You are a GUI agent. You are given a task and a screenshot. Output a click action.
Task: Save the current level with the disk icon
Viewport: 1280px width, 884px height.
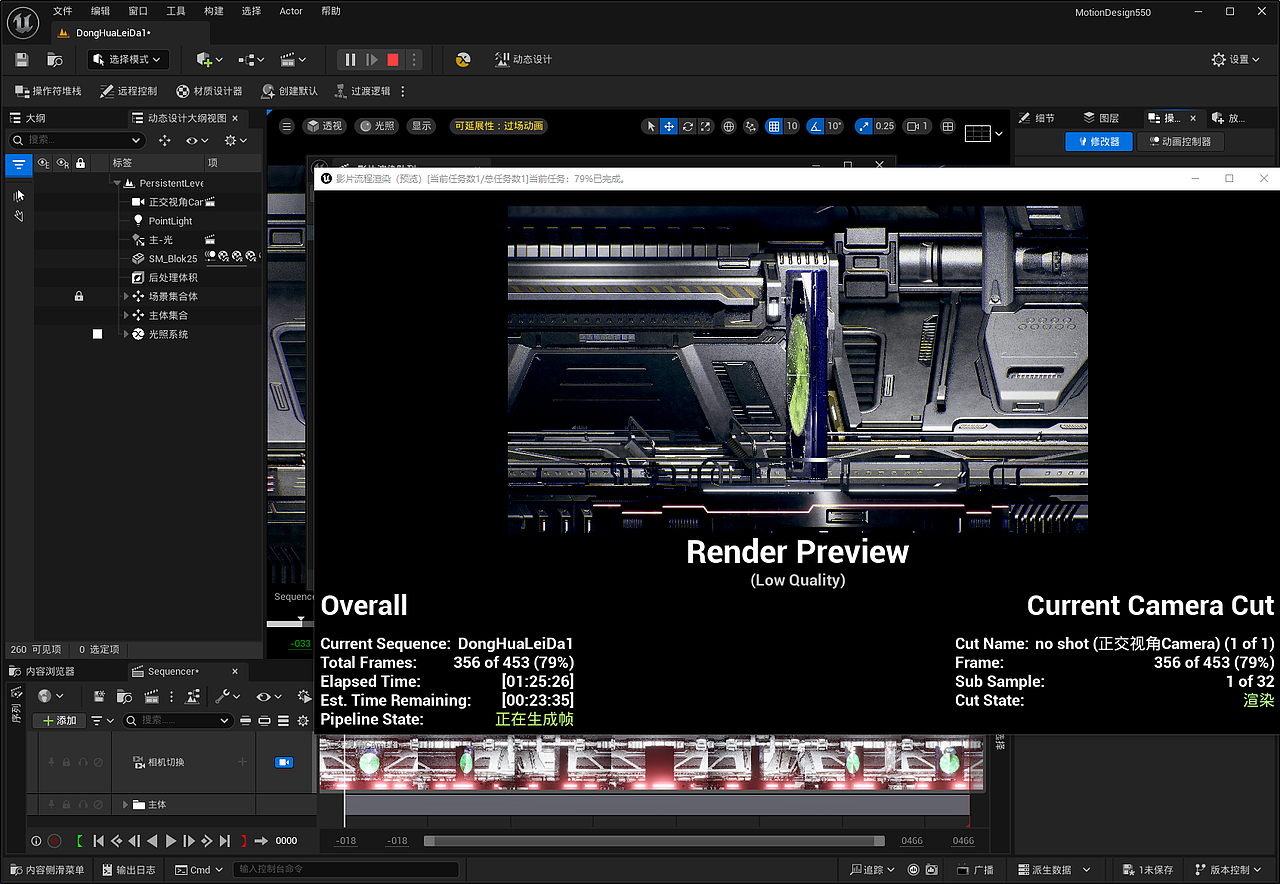(x=22, y=60)
